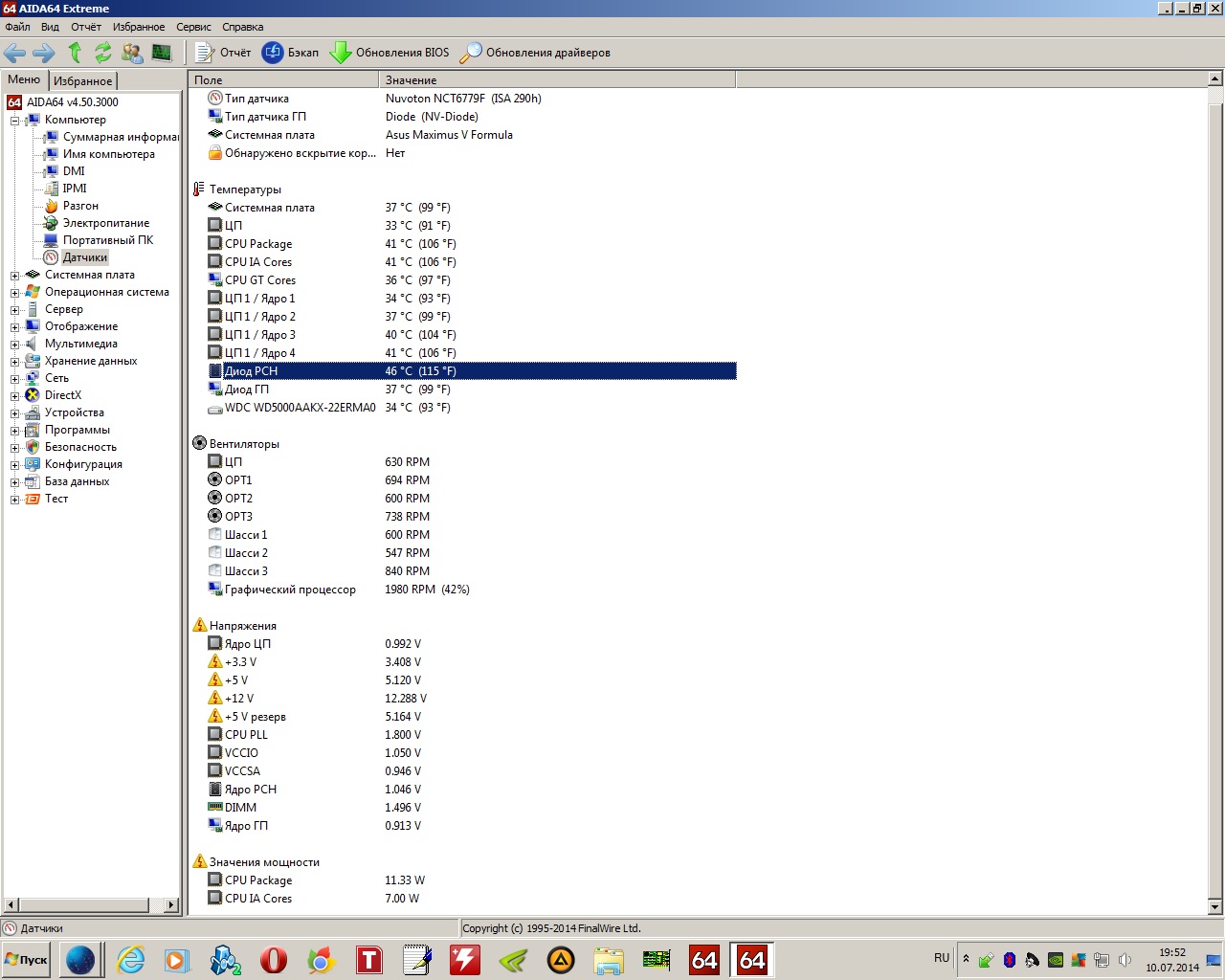The image size is (1225, 980).
Task: Click the Пуск start button
Action: (x=27, y=960)
